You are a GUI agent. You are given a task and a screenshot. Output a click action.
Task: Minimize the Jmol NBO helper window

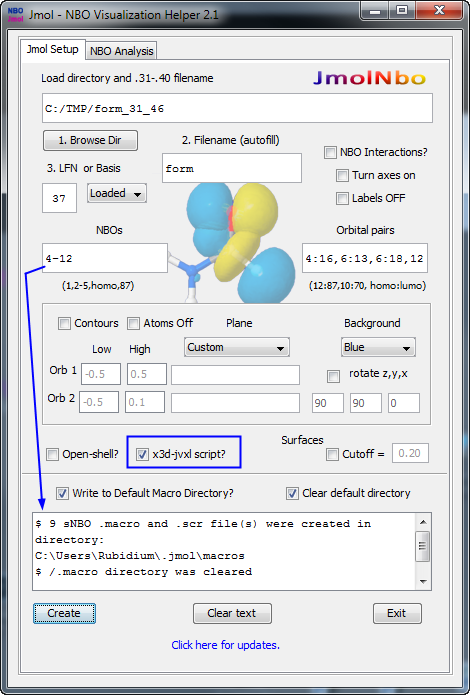376,11
